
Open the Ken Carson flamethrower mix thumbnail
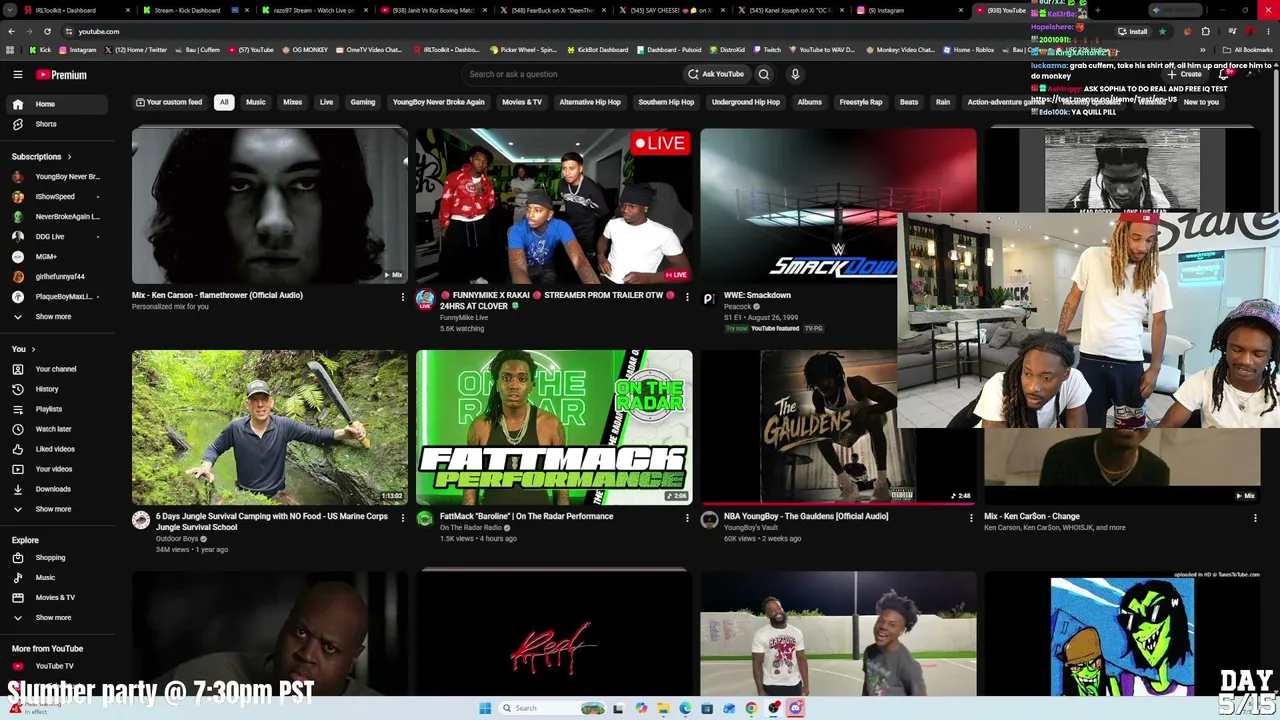coord(270,206)
